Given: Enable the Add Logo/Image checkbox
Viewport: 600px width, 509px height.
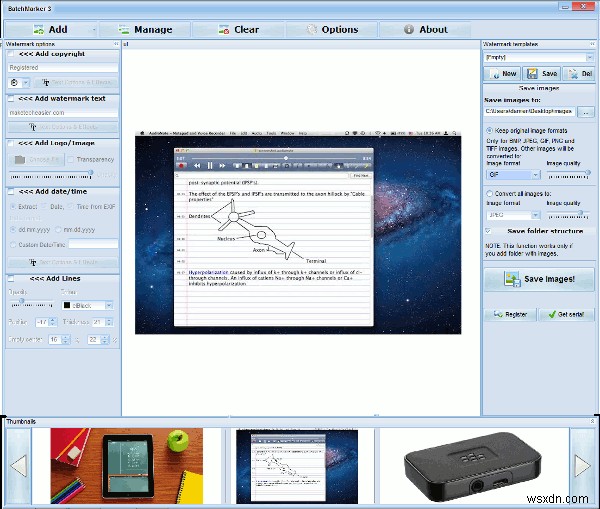Looking at the screenshot, I should [11, 143].
